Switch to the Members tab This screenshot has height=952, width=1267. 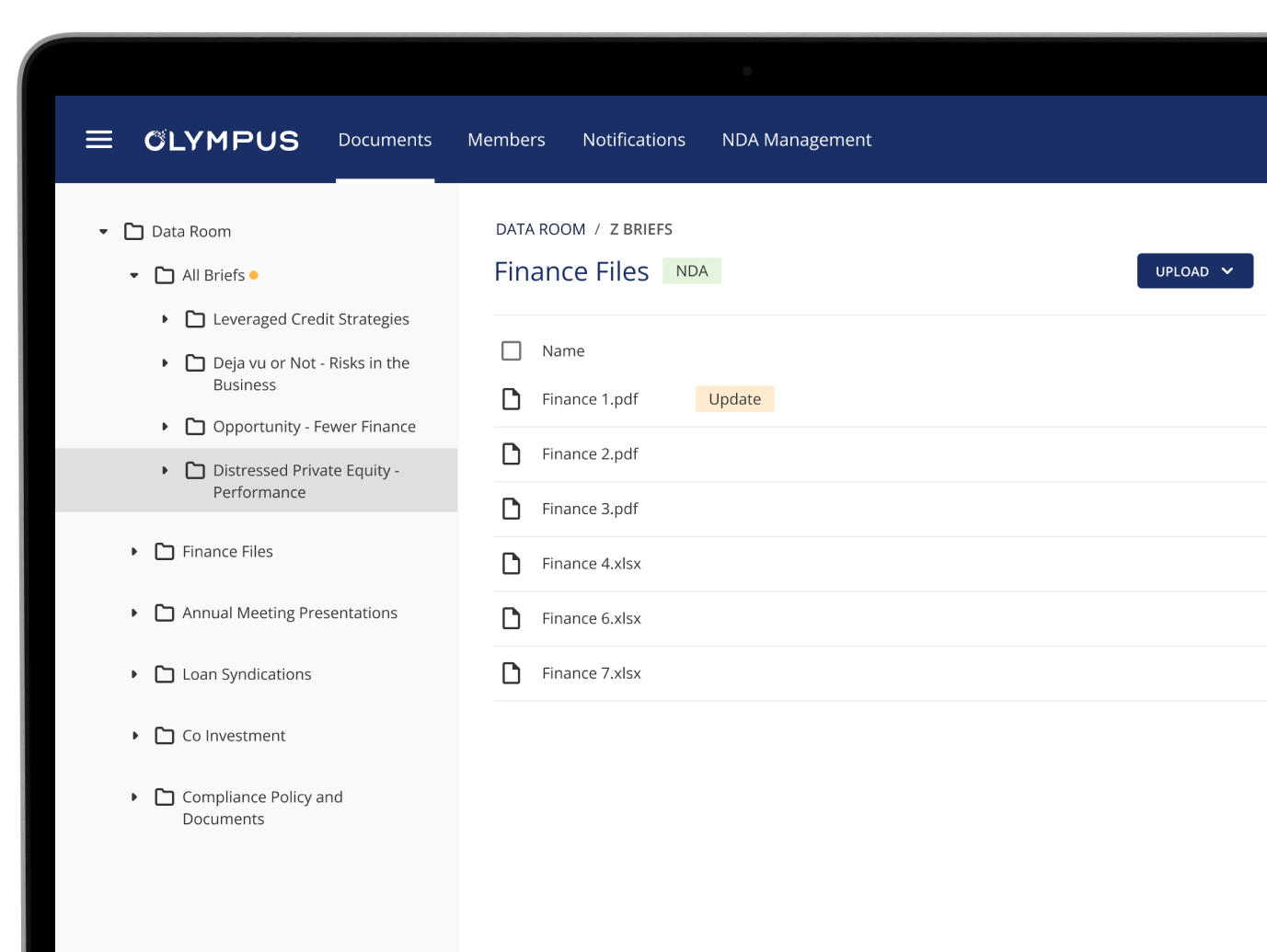pyautogui.click(x=506, y=140)
